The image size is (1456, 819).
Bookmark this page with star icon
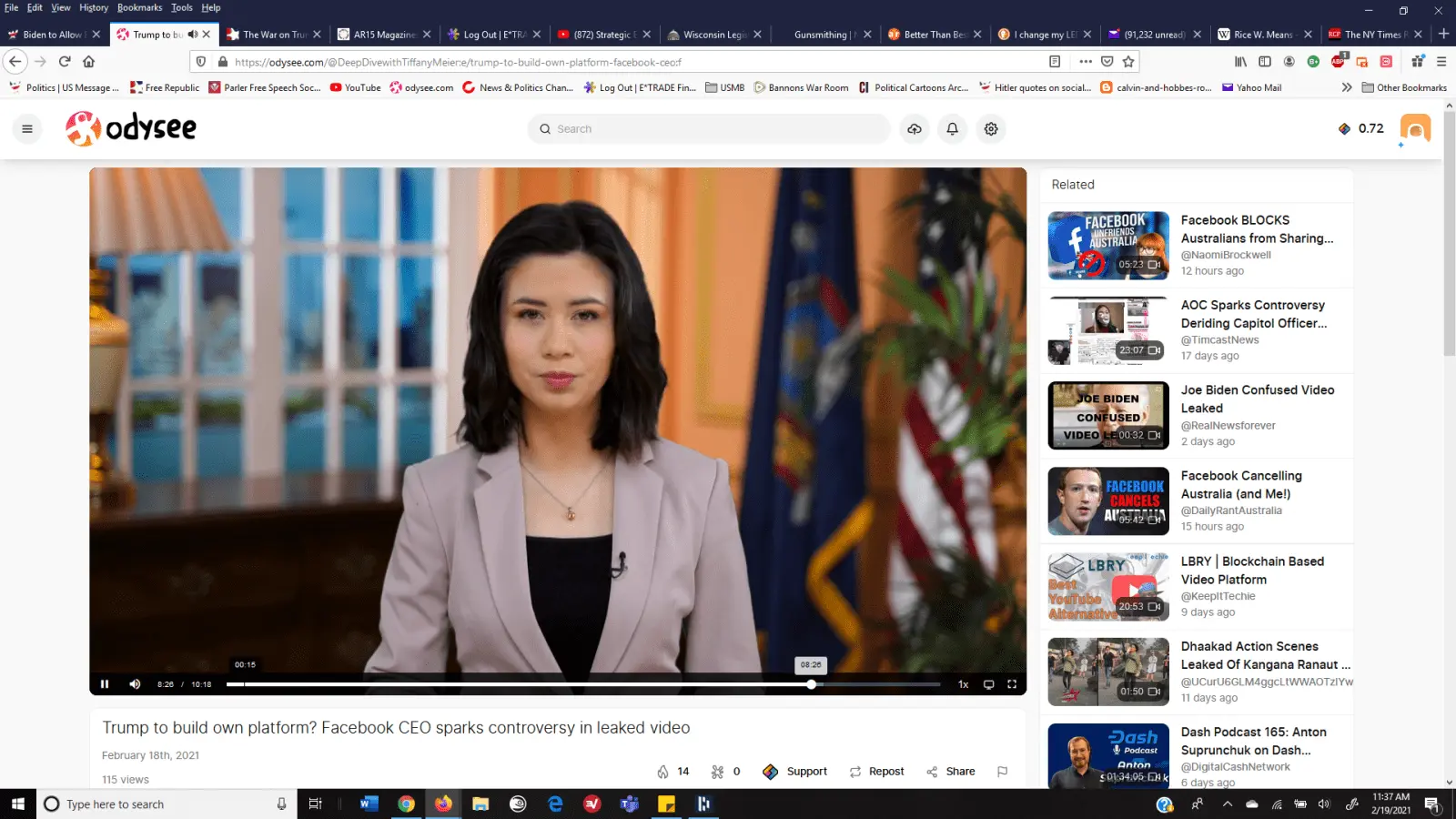[1128, 62]
